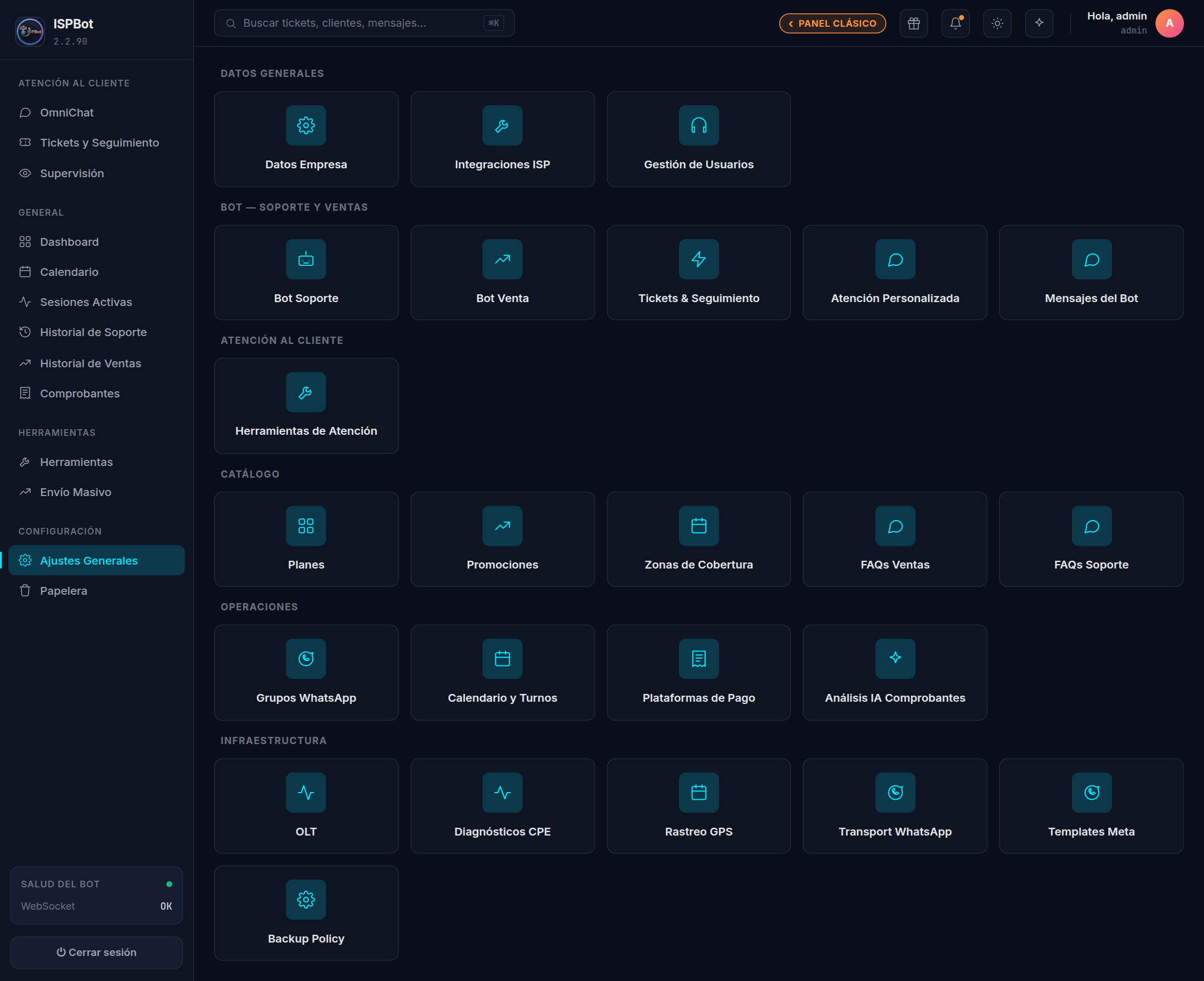The height and width of the screenshot is (981, 1204).
Task: Open Mensajes del Bot chat icon
Action: click(1091, 259)
